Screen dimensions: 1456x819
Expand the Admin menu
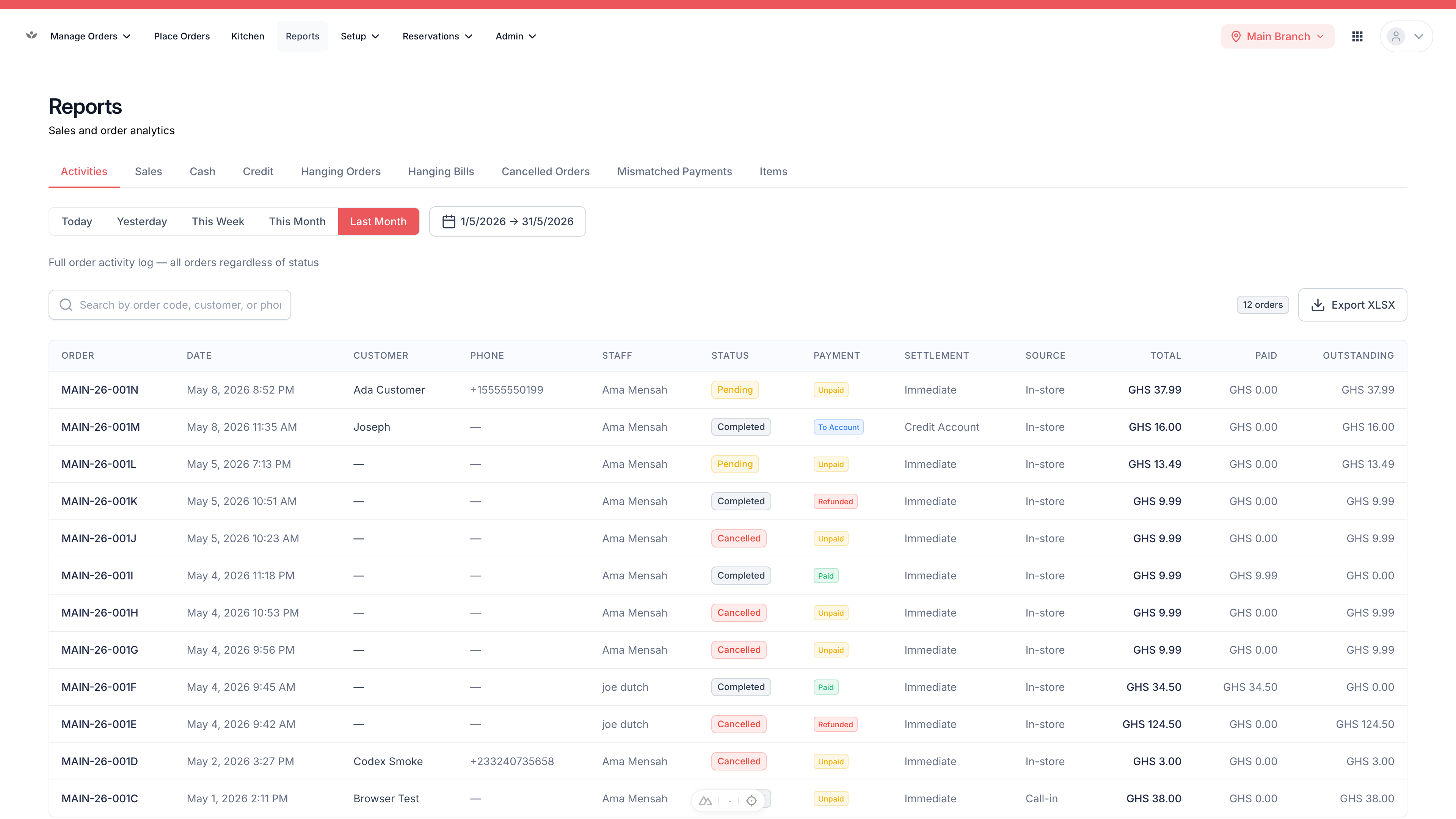pyautogui.click(x=516, y=36)
